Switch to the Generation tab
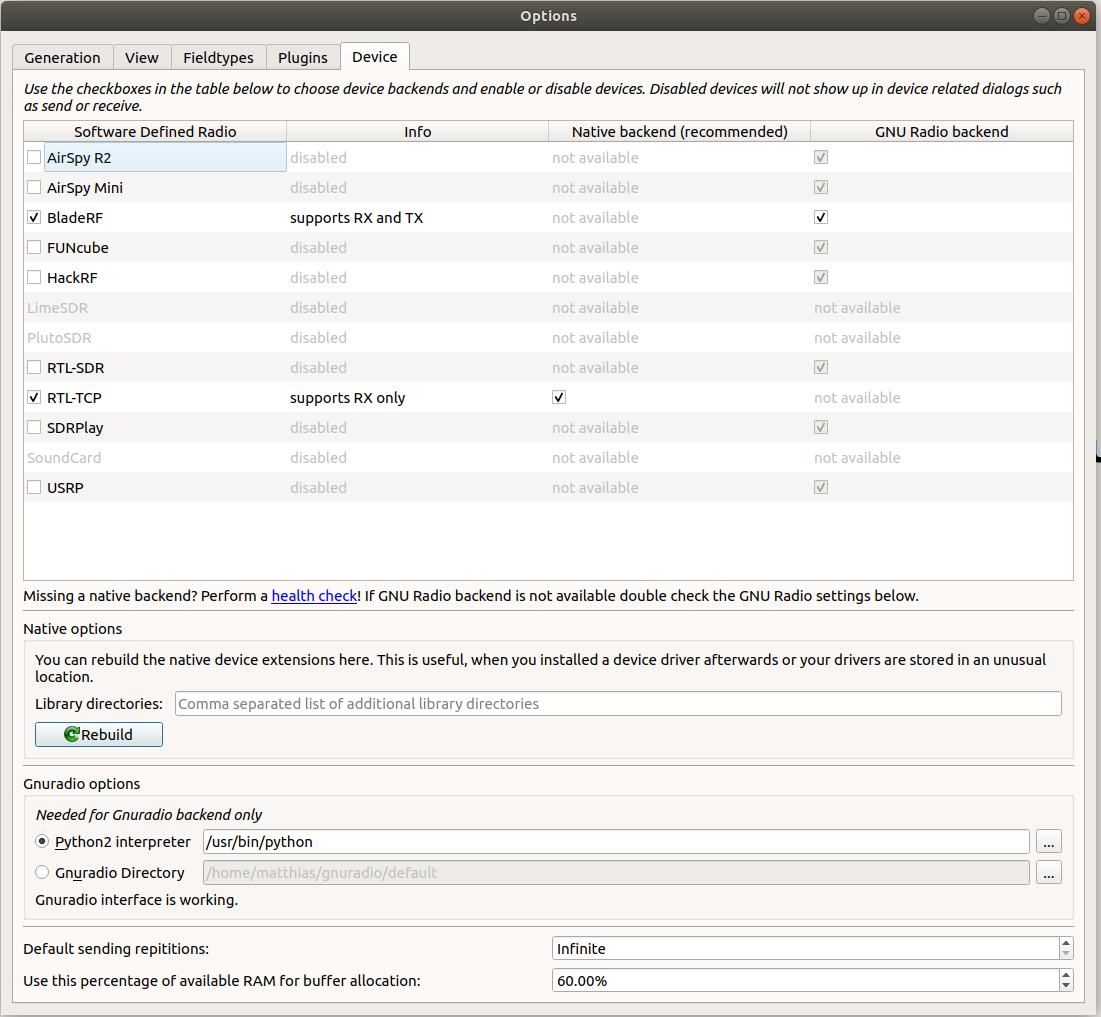 pyautogui.click(x=62, y=58)
